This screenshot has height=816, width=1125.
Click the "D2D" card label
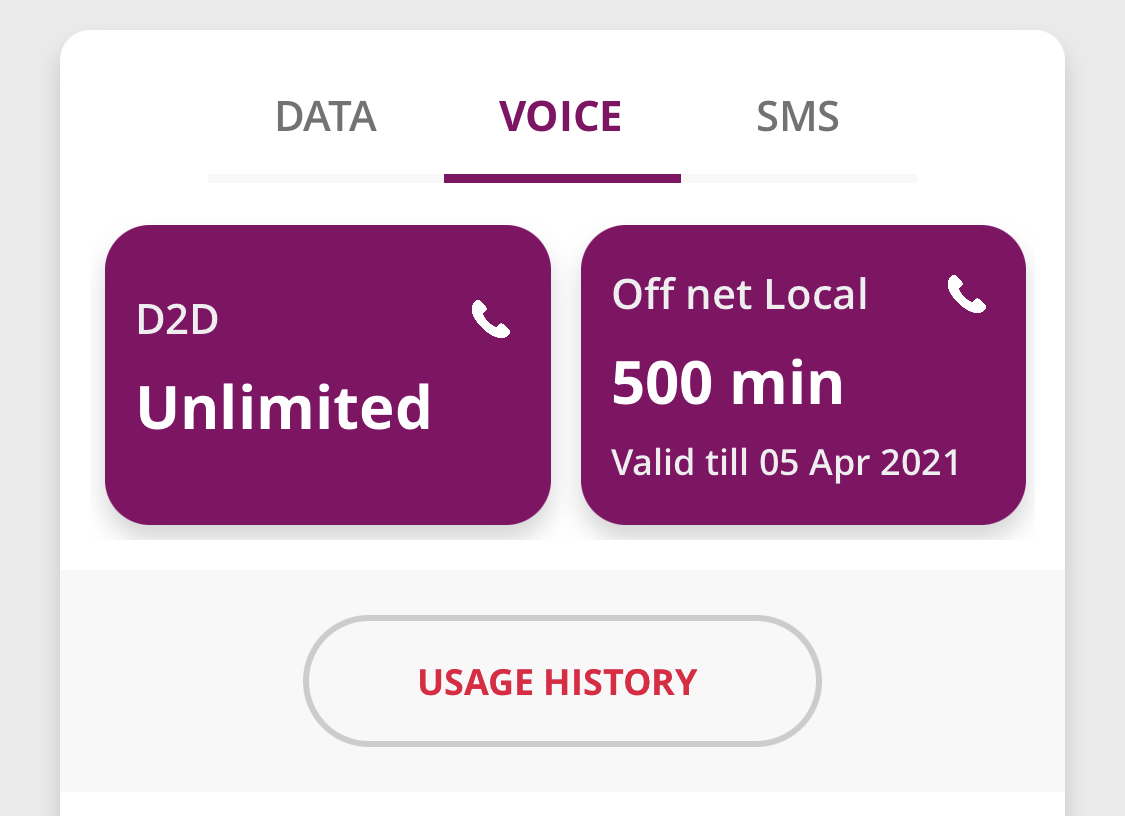pyautogui.click(x=177, y=319)
